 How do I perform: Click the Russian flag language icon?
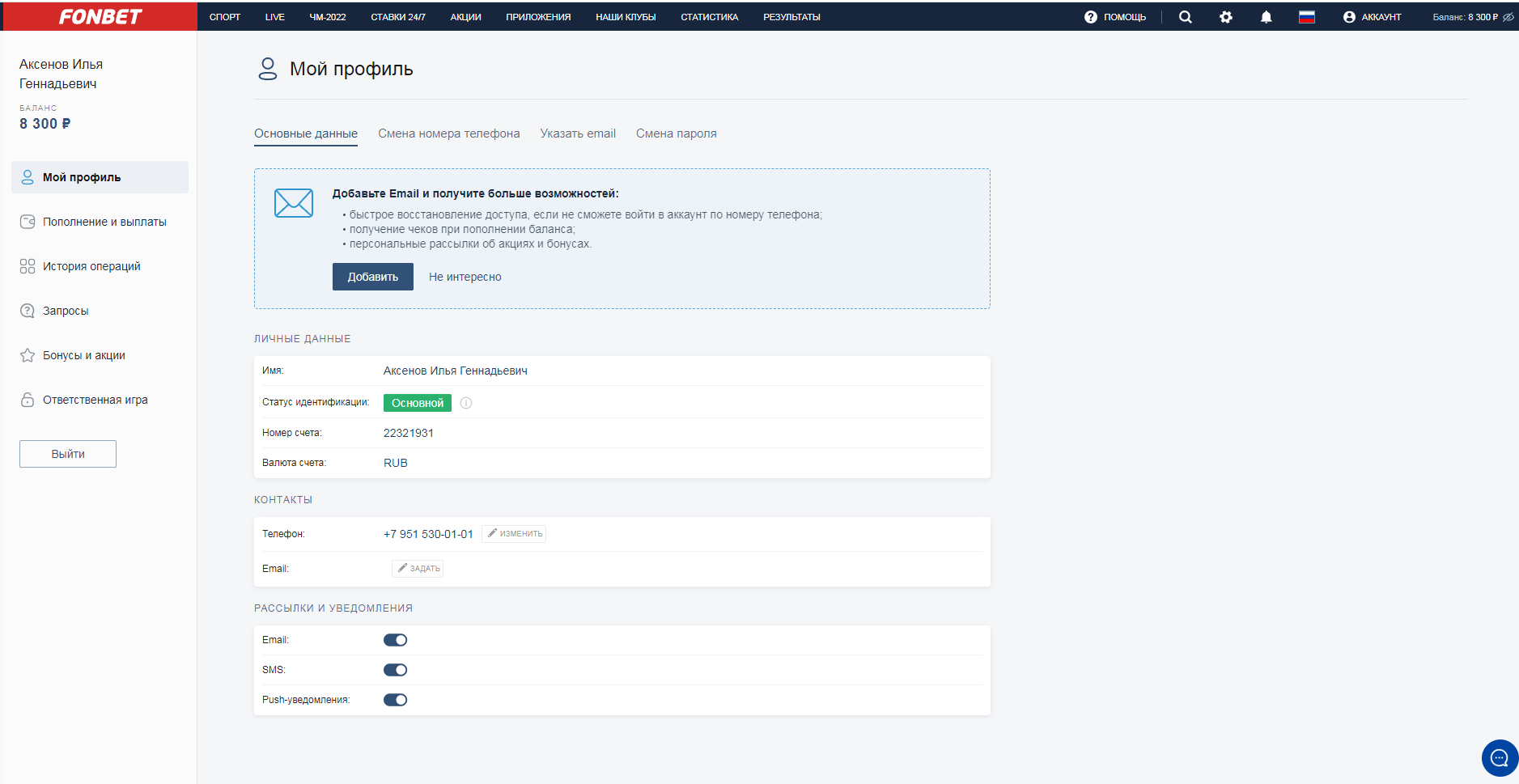[1306, 17]
